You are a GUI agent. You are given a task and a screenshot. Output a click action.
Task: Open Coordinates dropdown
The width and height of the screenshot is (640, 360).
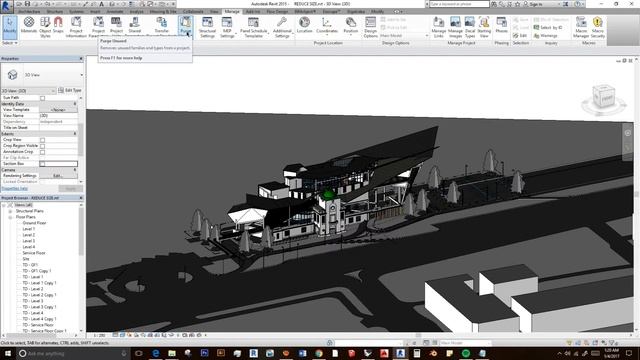[x=327, y=27]
